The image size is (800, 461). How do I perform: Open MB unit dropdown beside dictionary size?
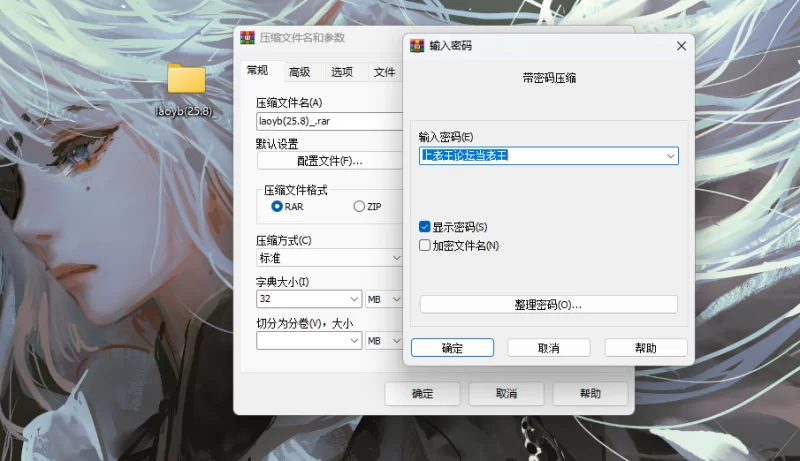tap(384, 299)
